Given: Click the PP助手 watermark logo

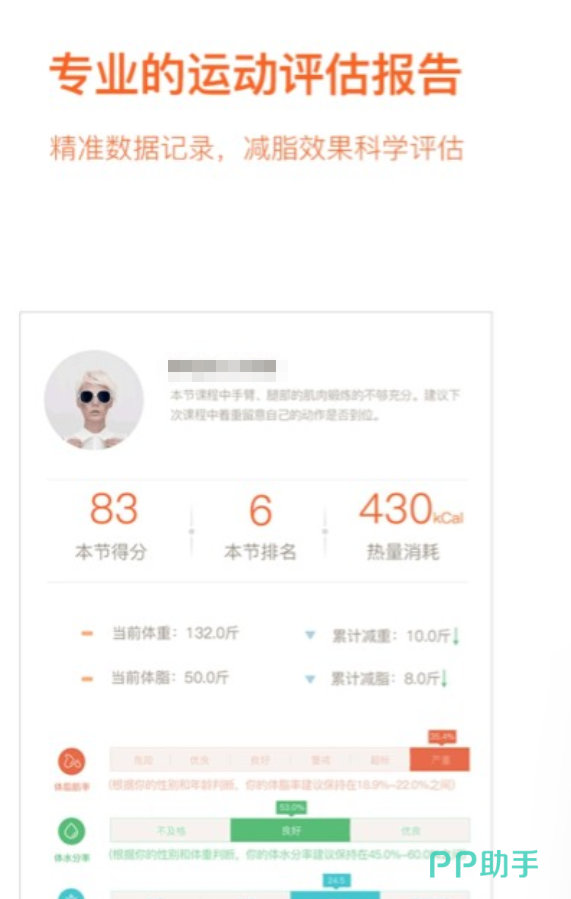Looking at the screenshot, I should pos(484,864).
